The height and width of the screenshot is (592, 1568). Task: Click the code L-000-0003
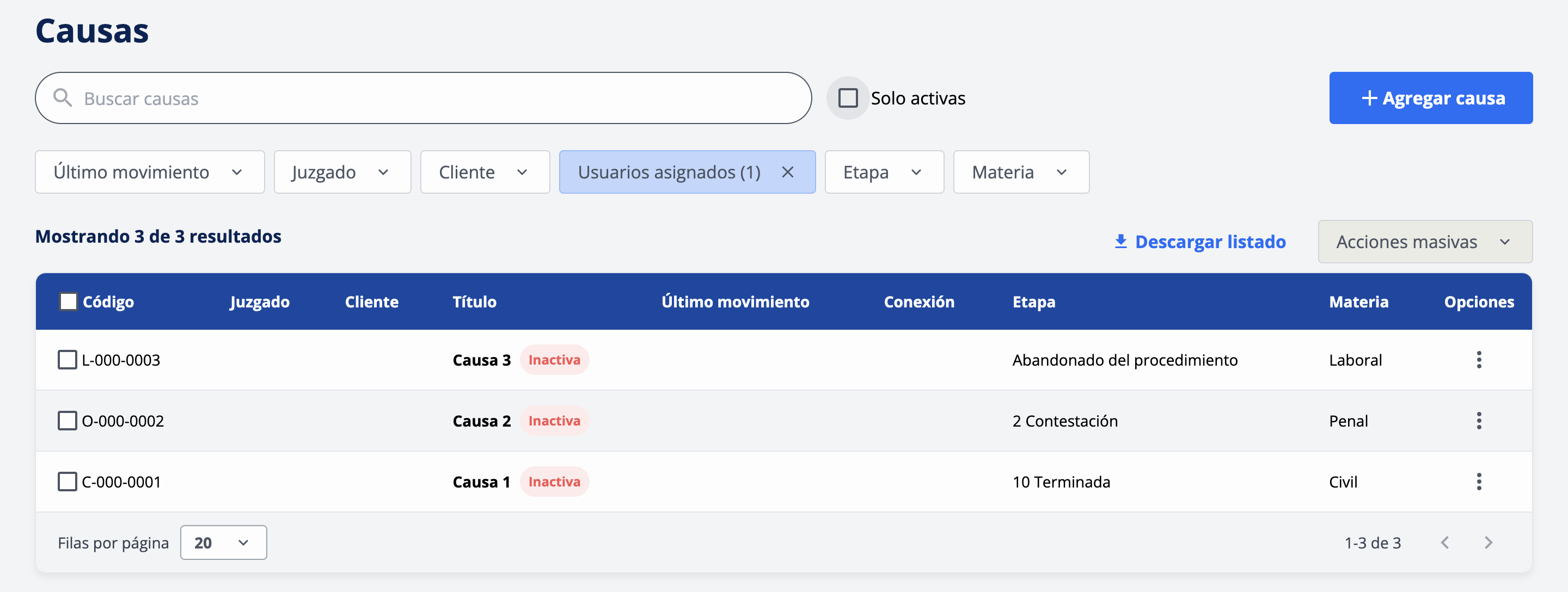(120, 360)
